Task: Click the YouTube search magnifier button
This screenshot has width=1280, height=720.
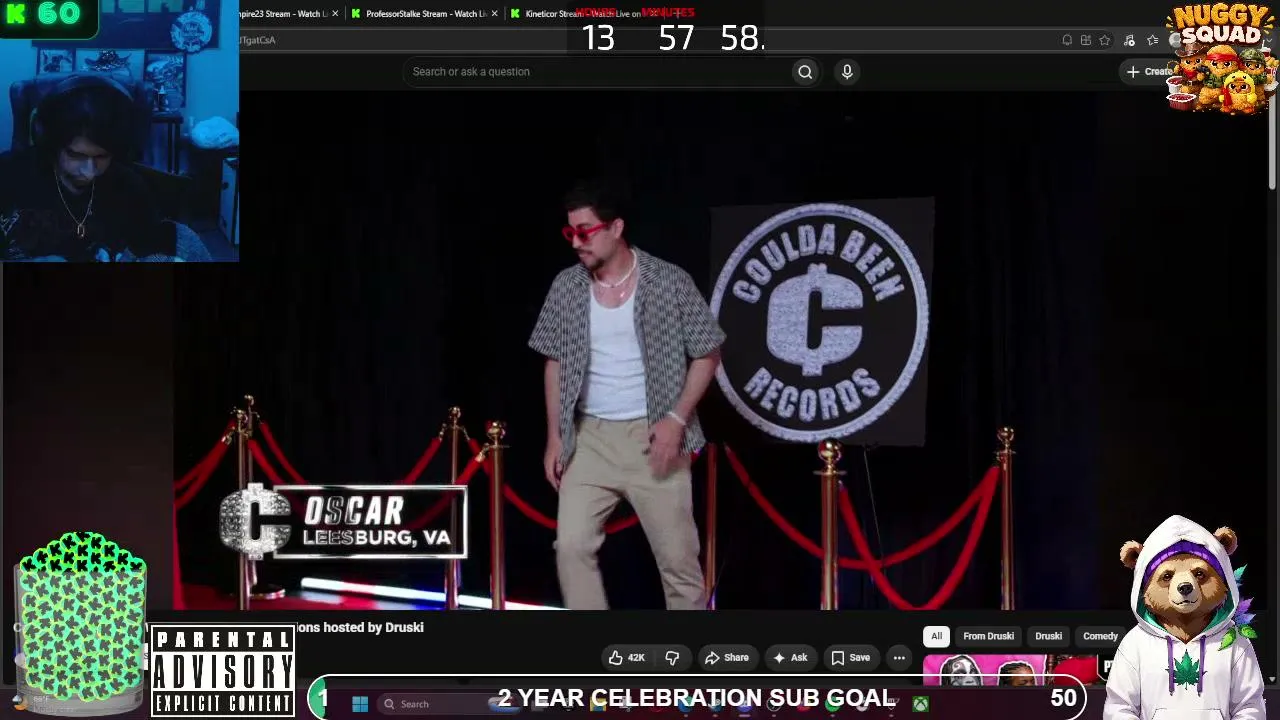Action: (x=805, y=72)
